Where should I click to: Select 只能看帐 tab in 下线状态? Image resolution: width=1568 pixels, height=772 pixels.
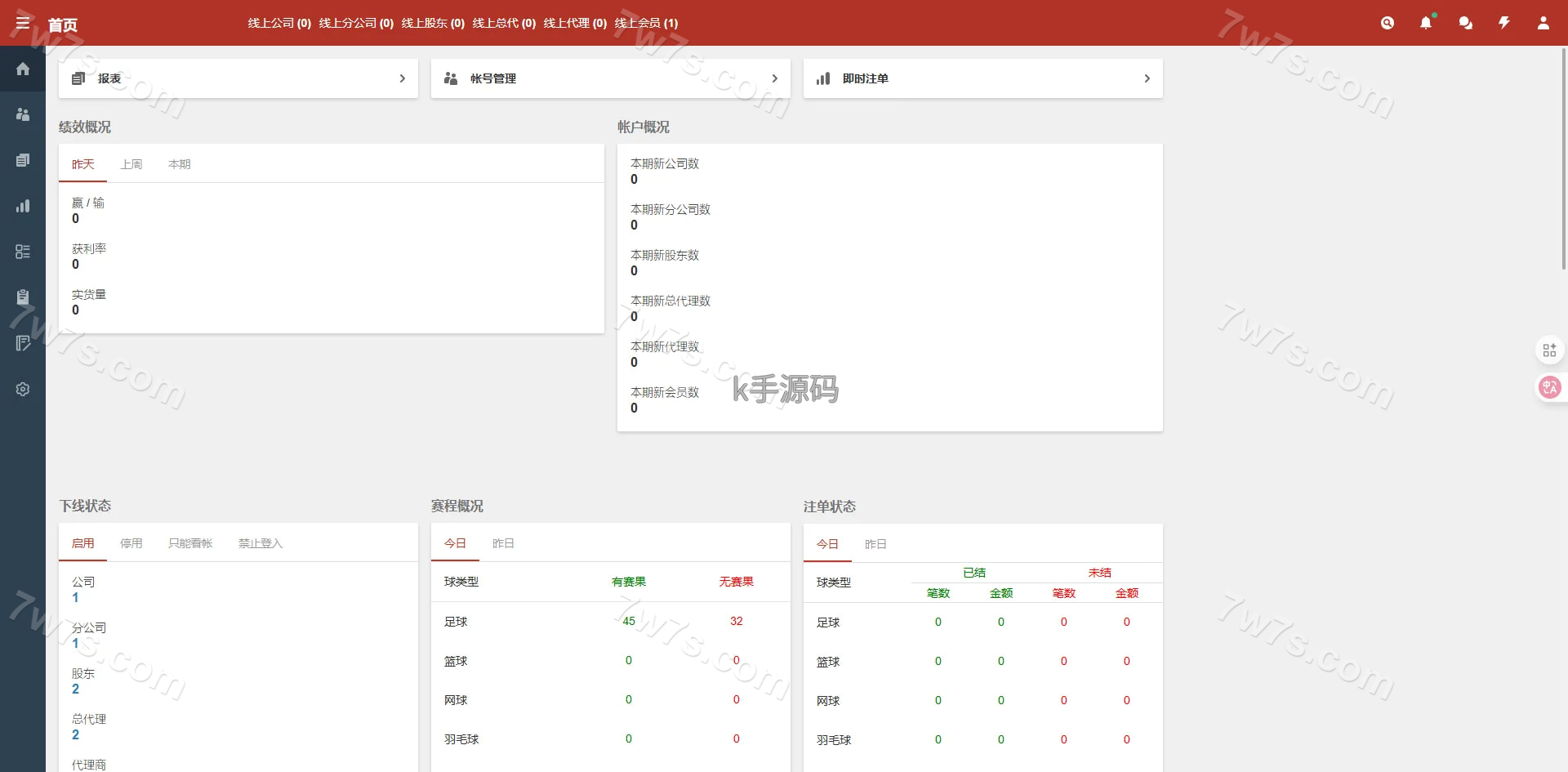coord(190,543)
